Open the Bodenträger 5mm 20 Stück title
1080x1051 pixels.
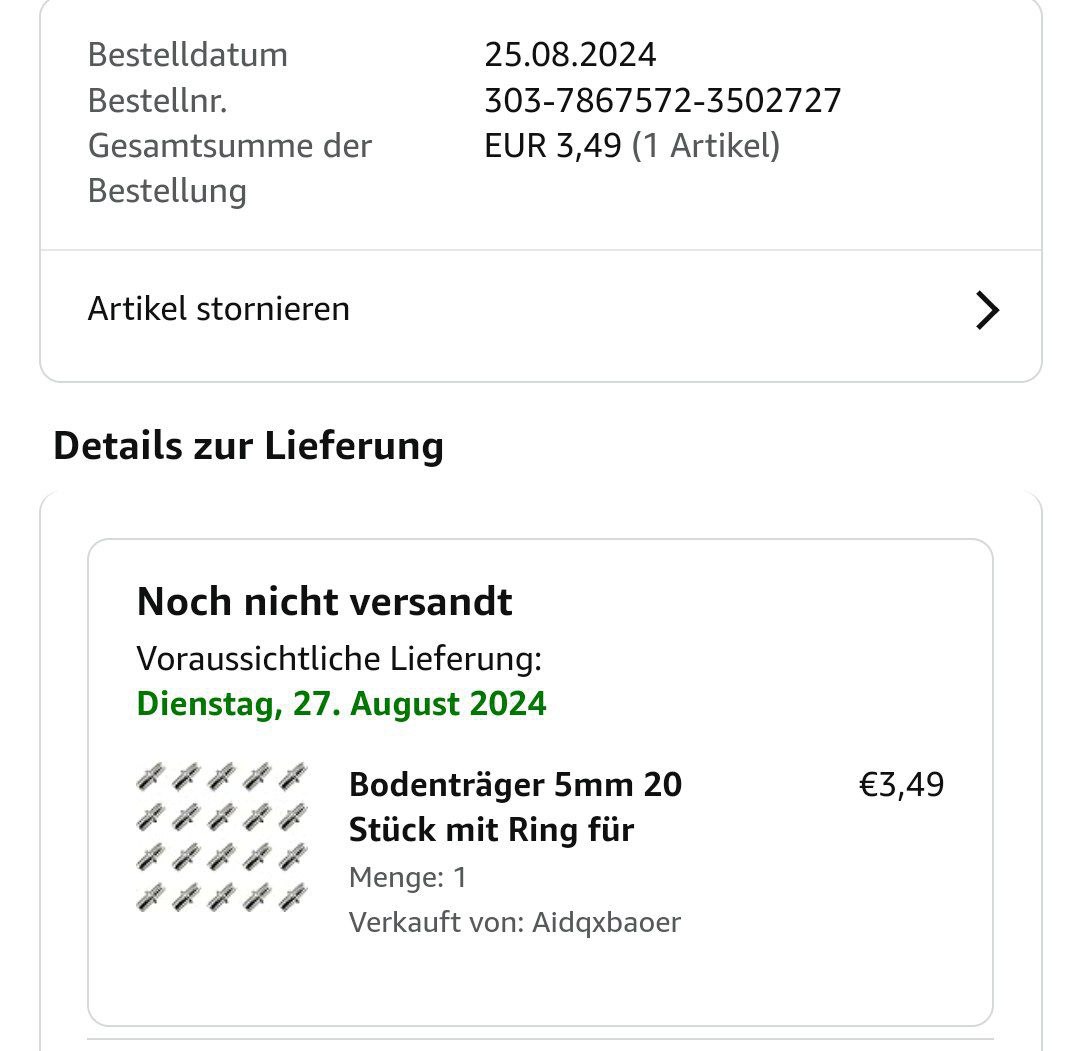515,785
